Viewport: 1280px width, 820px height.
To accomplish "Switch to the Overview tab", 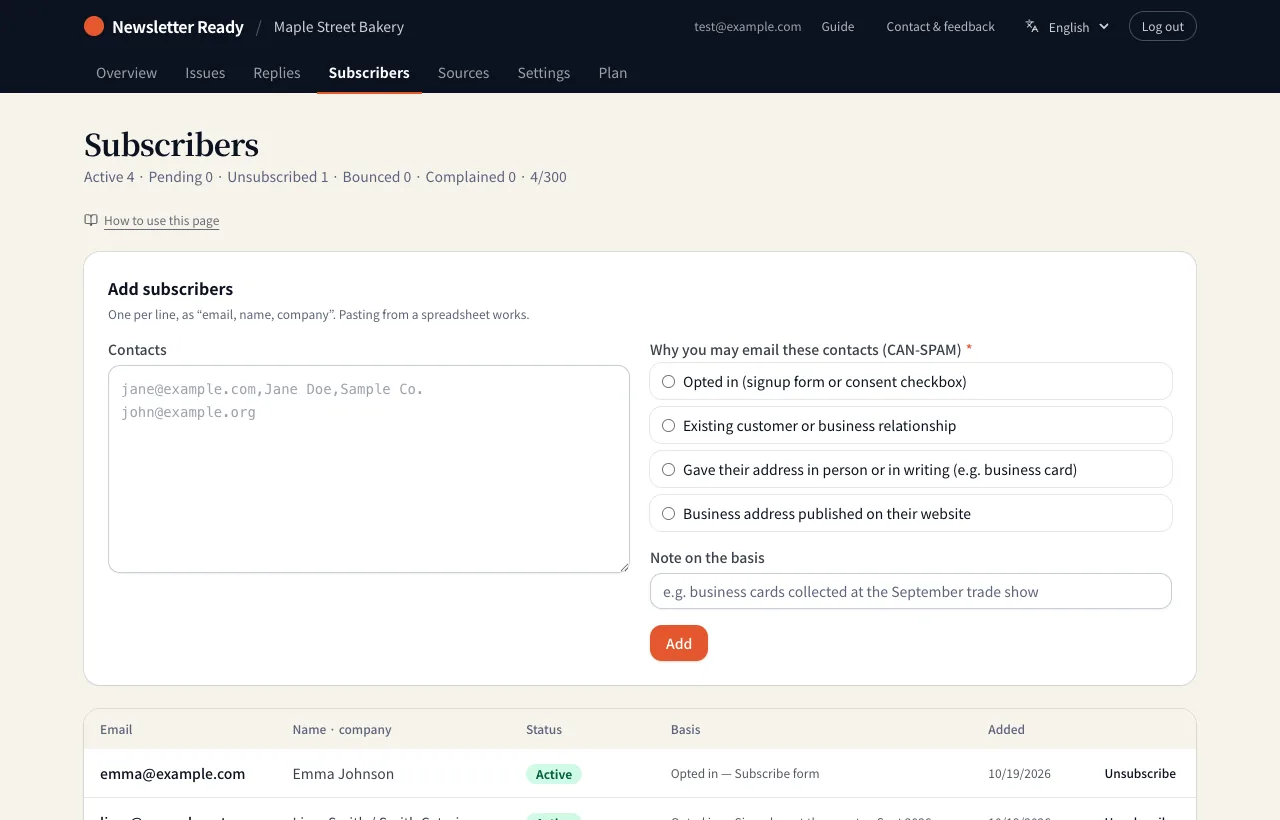I will coord(126,73).
